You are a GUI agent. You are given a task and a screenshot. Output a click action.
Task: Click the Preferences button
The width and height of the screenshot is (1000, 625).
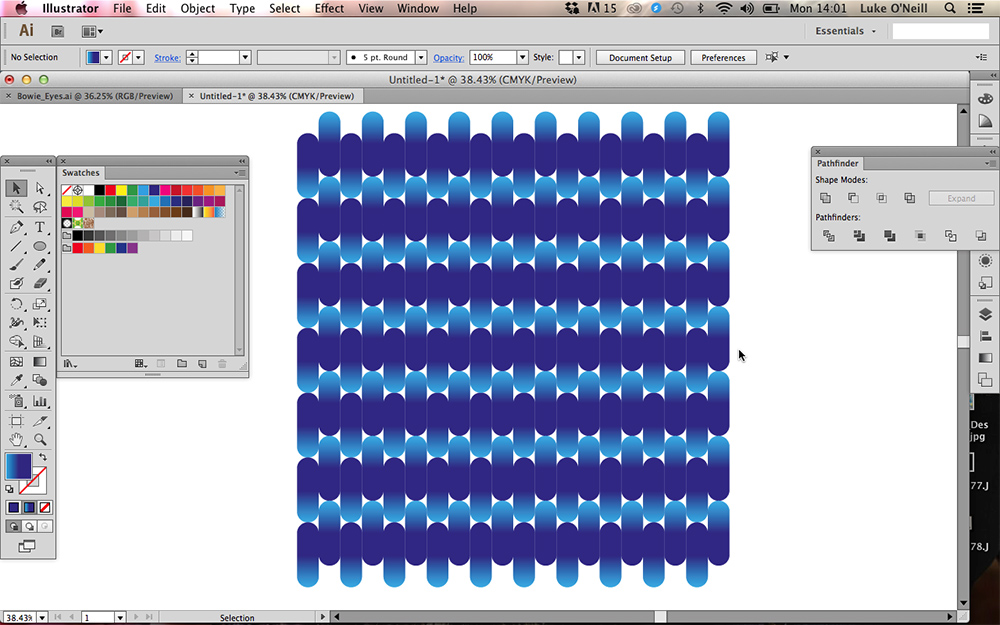[723, 57]
